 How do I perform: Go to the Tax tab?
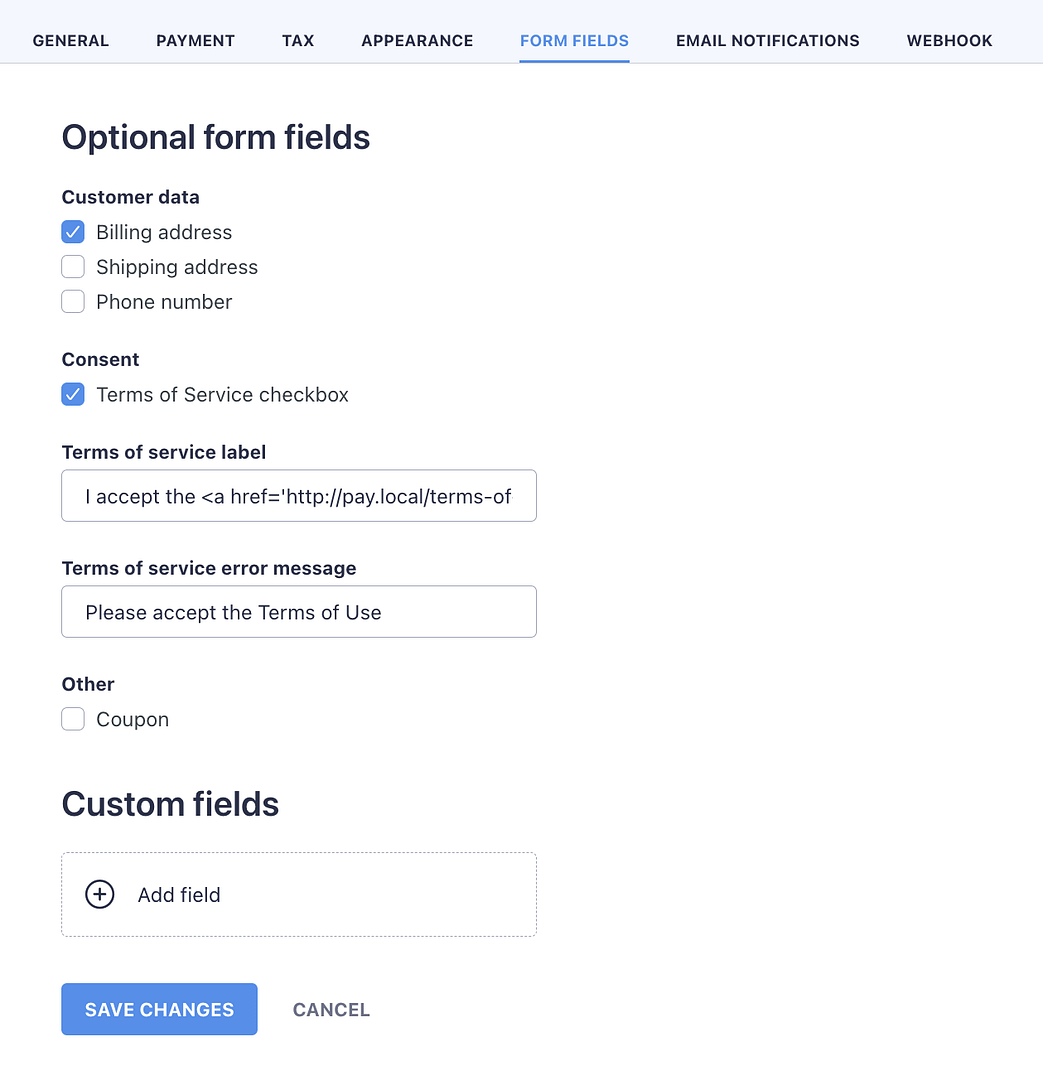coord(298,41)
